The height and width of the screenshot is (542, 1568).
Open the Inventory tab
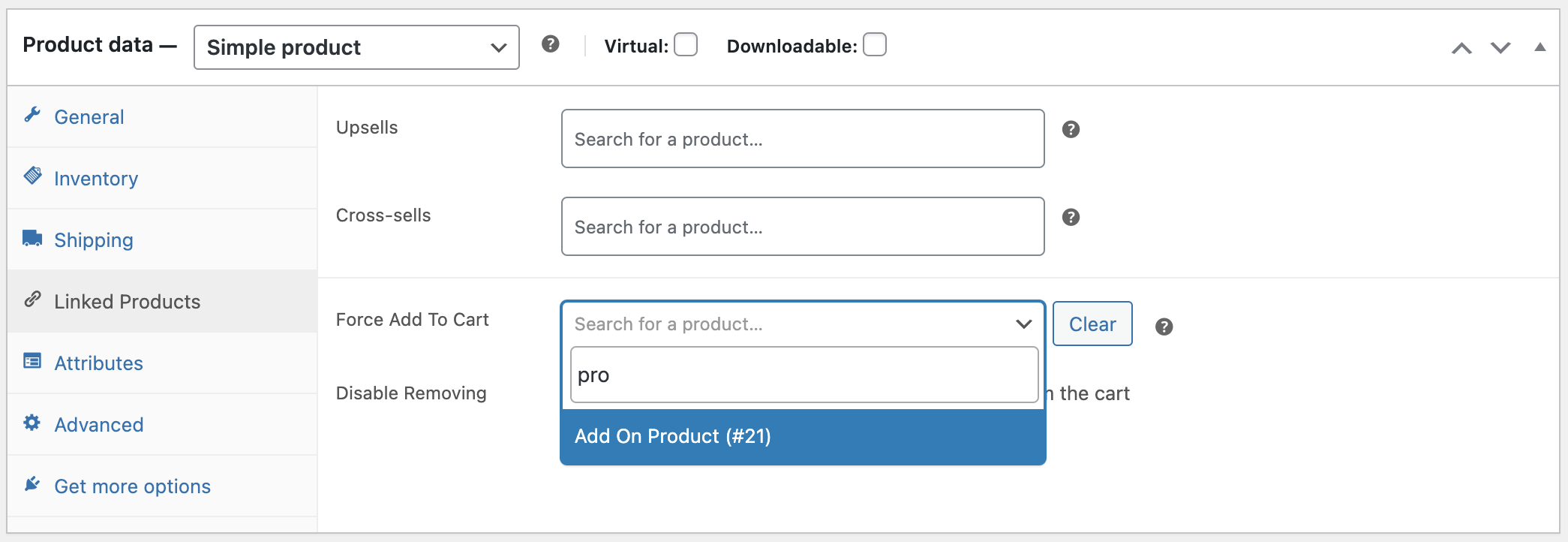162,178
